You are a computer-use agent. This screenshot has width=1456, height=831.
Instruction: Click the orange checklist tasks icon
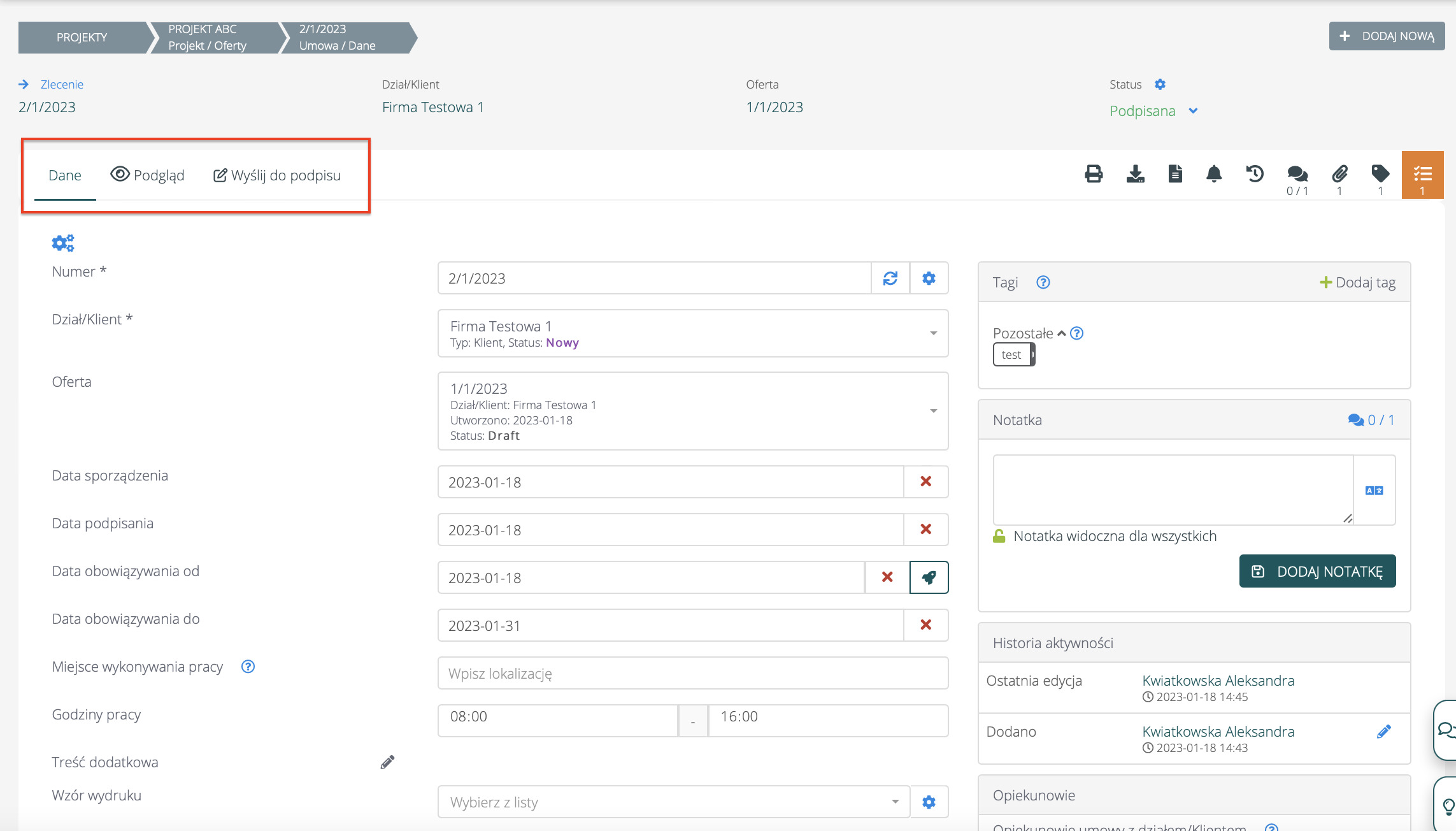1422,175
